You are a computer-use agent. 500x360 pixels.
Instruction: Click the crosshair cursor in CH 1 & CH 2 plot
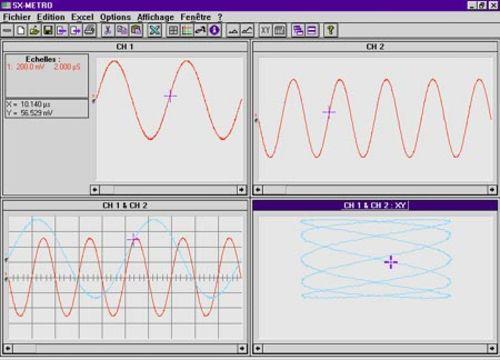[134, 239]
